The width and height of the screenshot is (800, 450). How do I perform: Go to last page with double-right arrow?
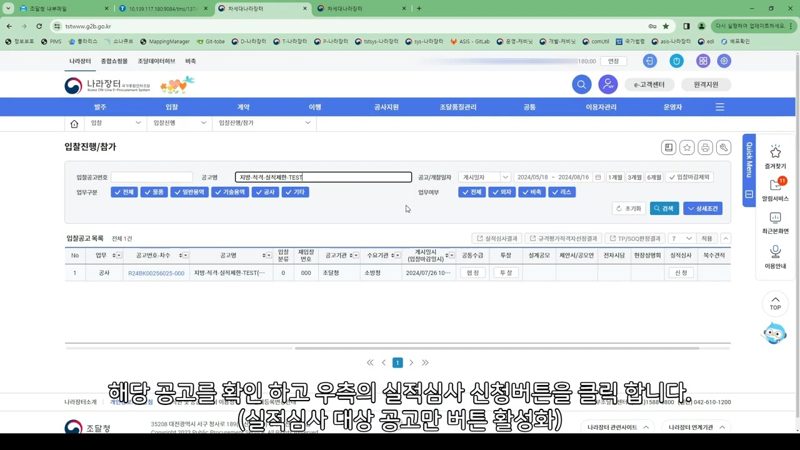[425, 363]
